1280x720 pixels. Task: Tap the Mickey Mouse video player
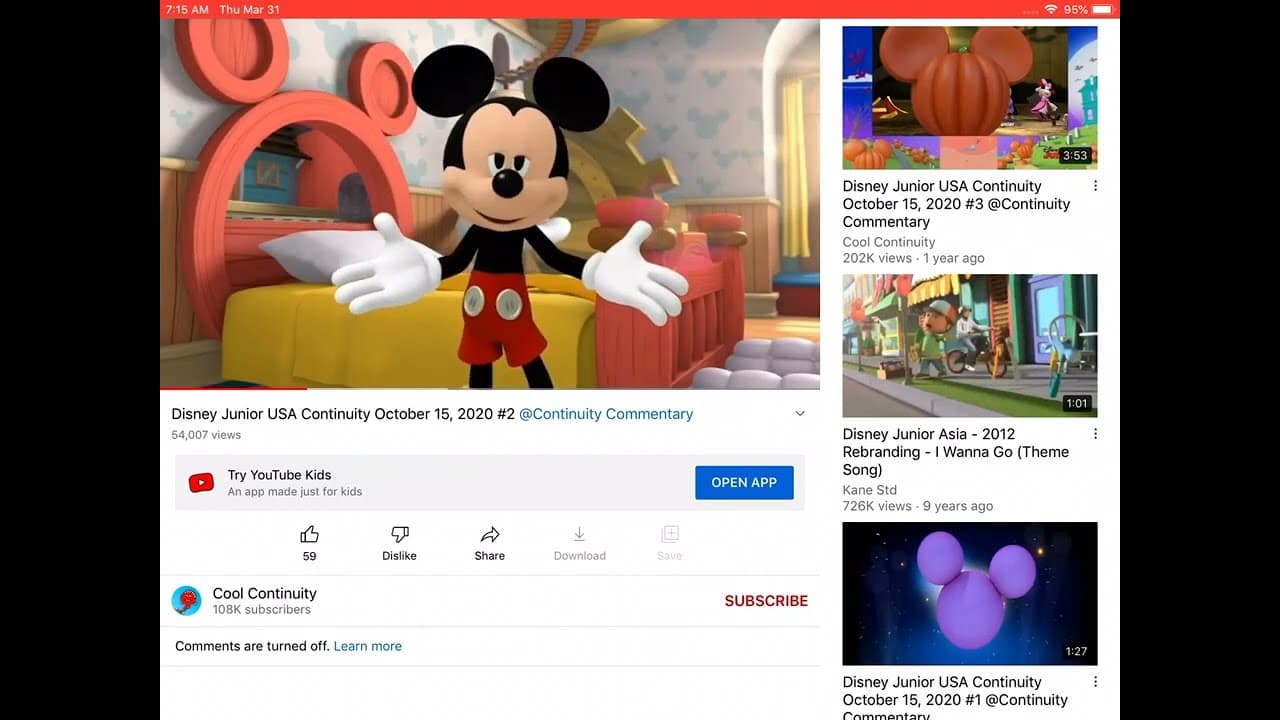pos(490,203)
